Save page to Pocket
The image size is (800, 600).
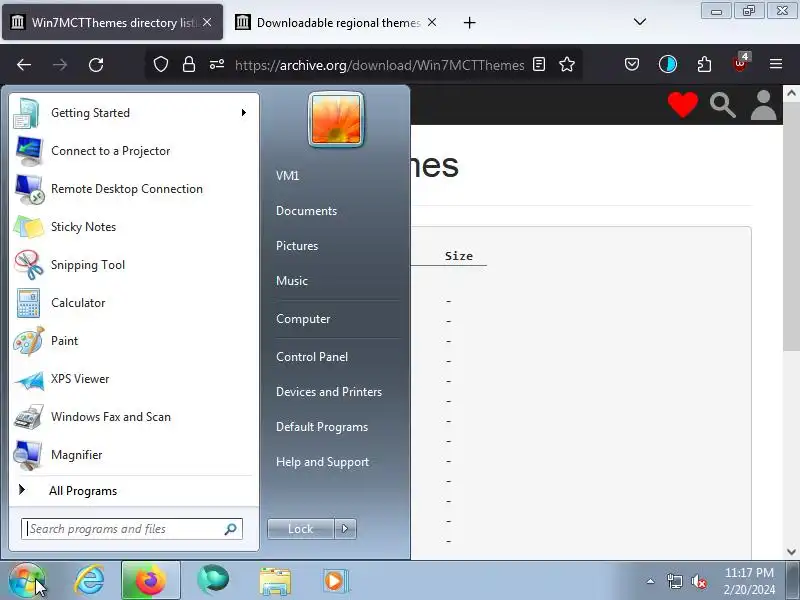click(632, 64)
